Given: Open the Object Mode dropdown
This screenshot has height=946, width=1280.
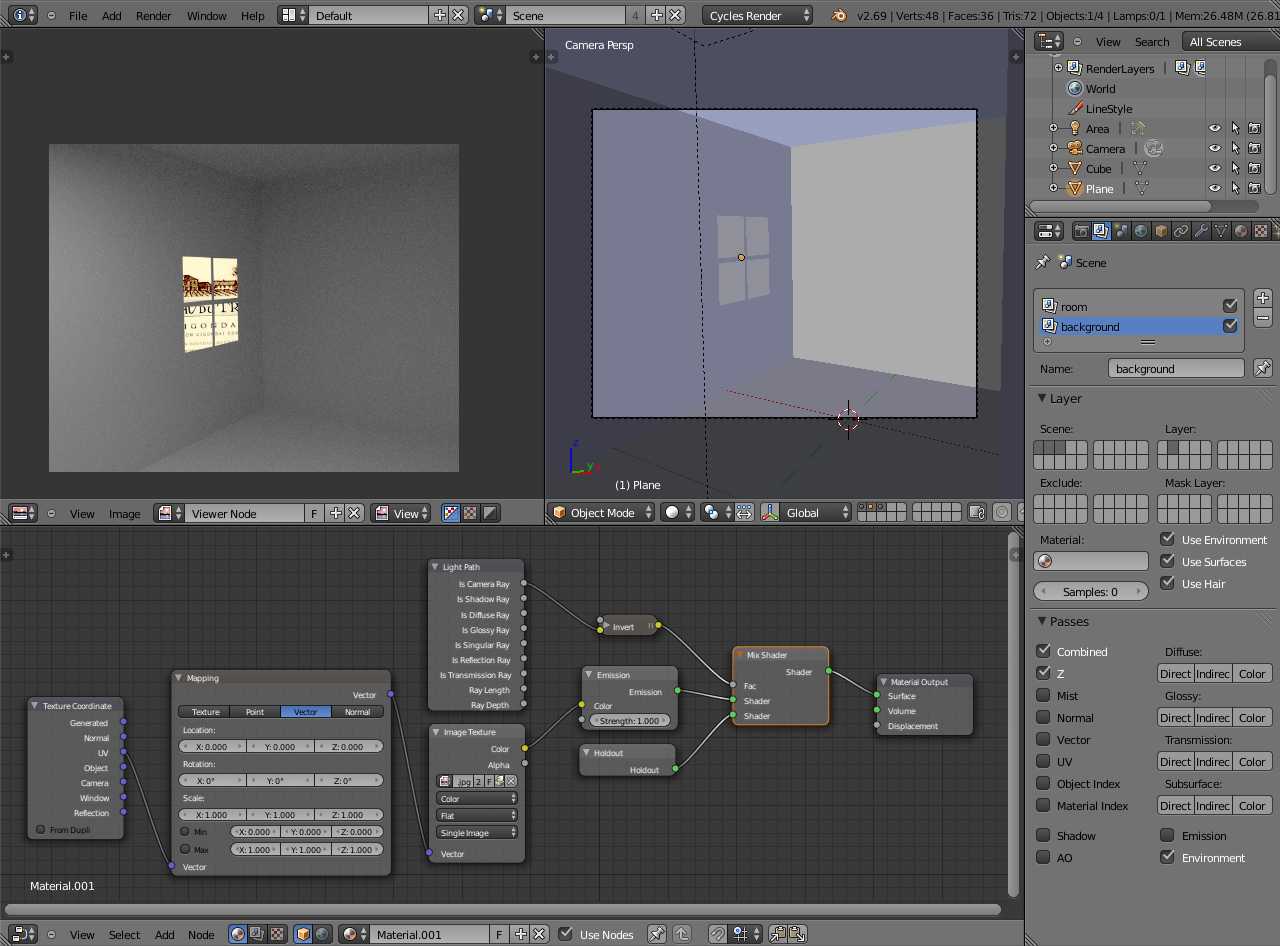Looking at the screenshot, I should click(x=601, y=513).
